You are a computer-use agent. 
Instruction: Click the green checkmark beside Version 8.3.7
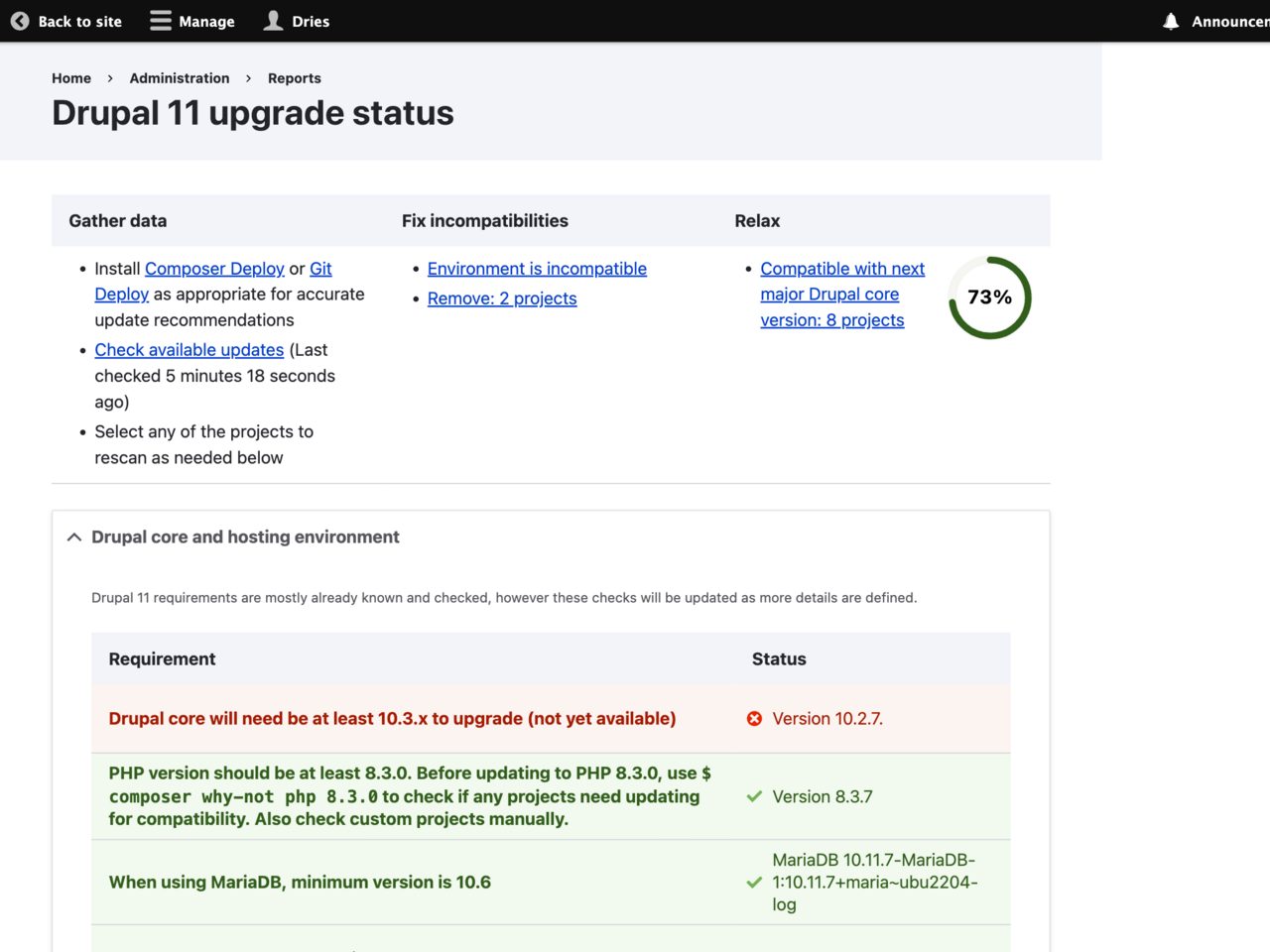[754, 796]
